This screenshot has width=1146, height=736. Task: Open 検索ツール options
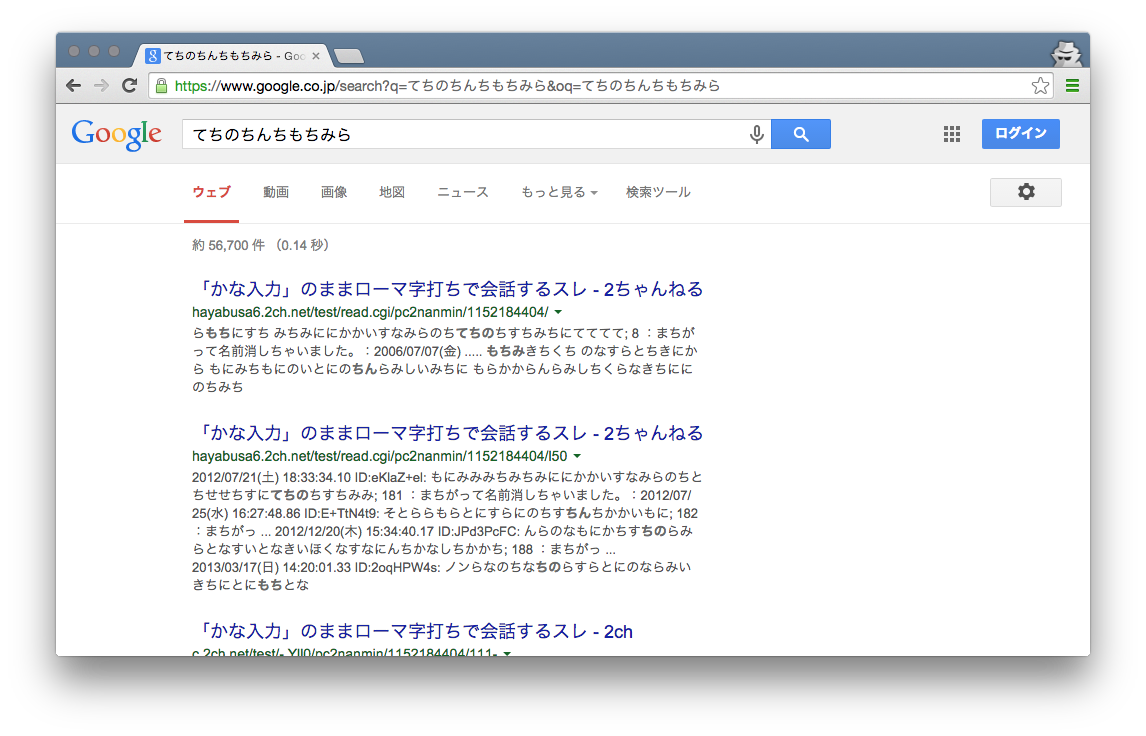[658, 192]
